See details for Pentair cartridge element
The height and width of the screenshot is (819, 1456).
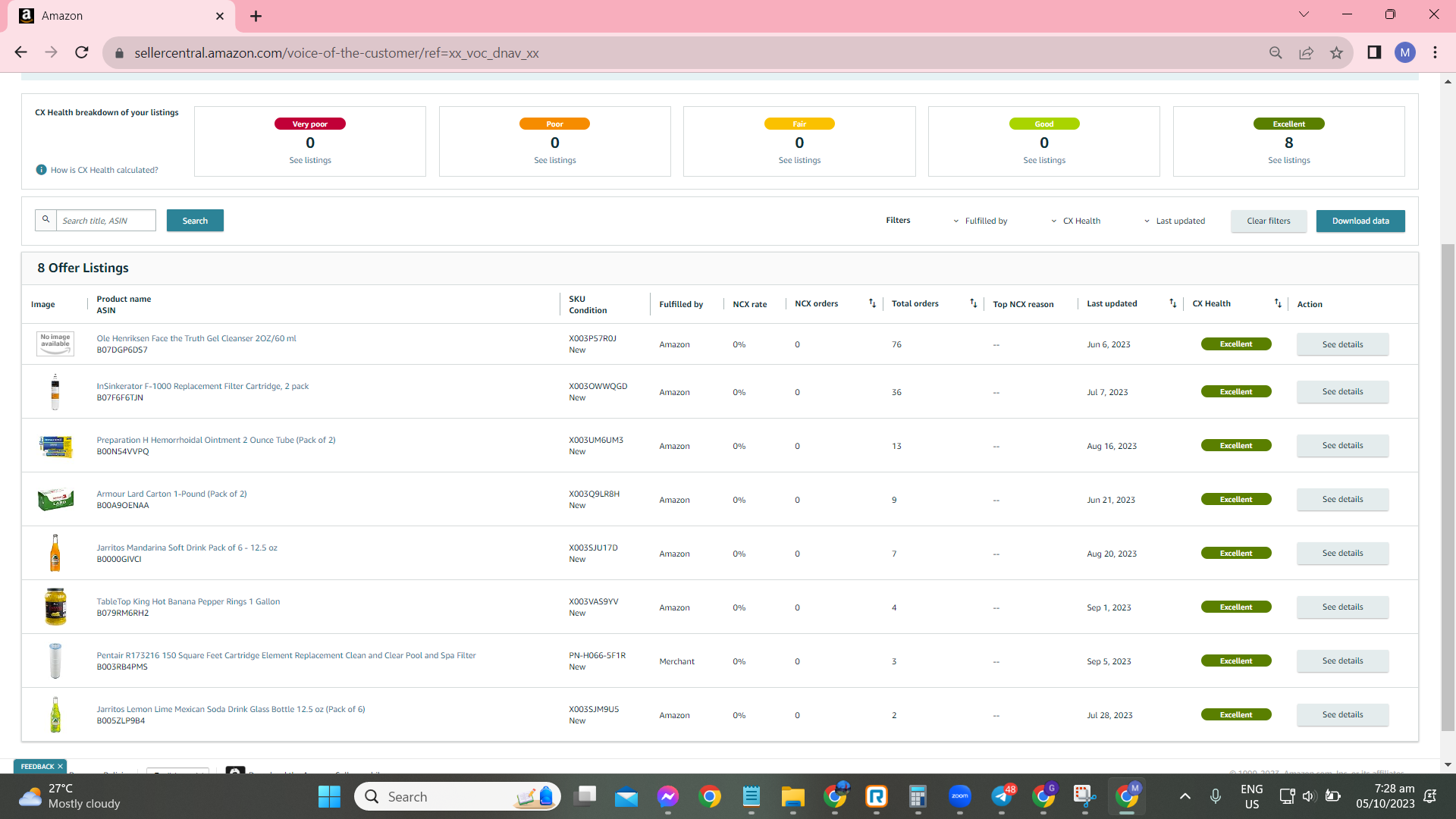click(x=1342, y=661)
